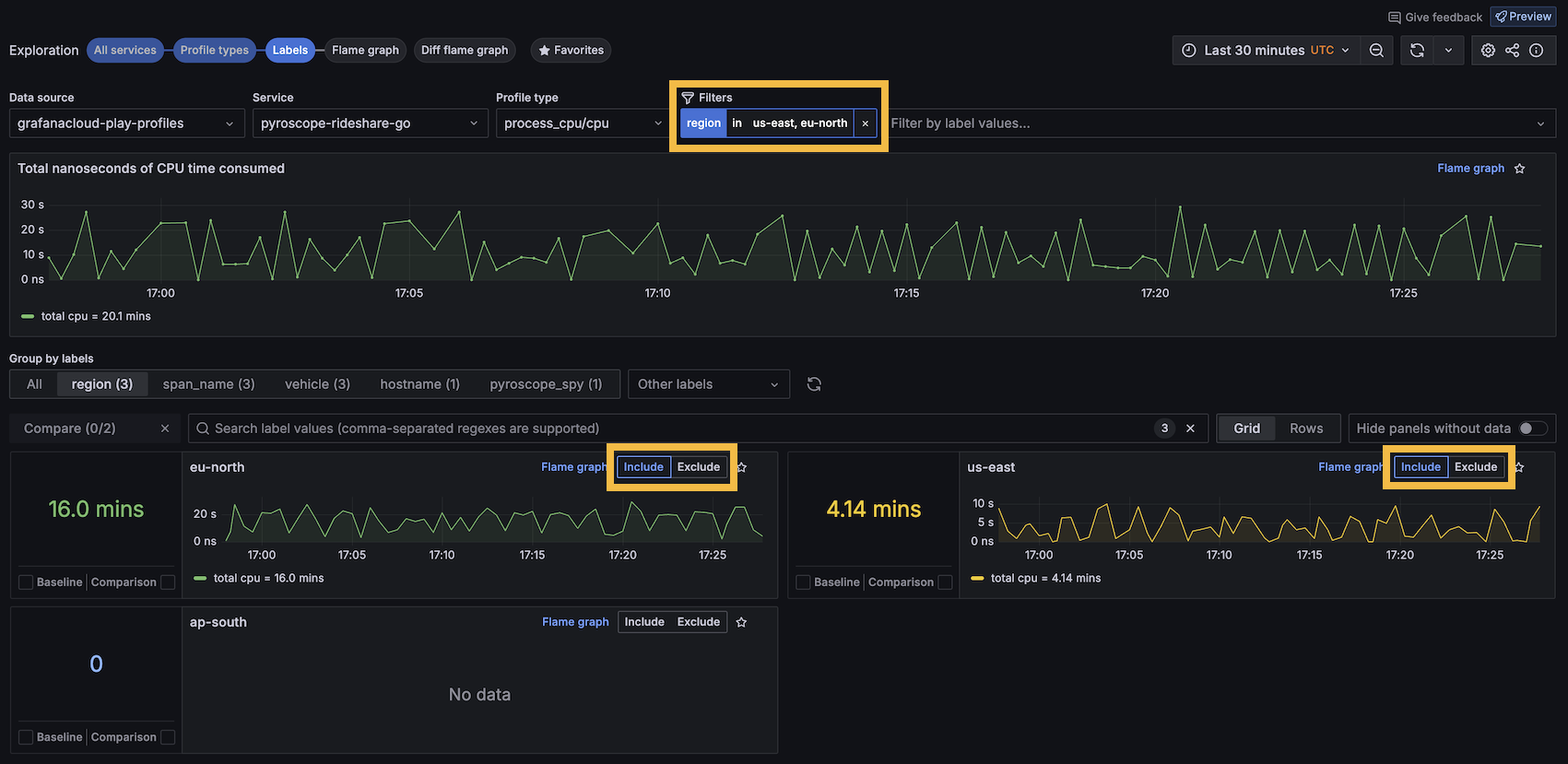Click the zoom out time range icon
The height and width of the screenshot is (764, 1568).
tap(1376, 51)
